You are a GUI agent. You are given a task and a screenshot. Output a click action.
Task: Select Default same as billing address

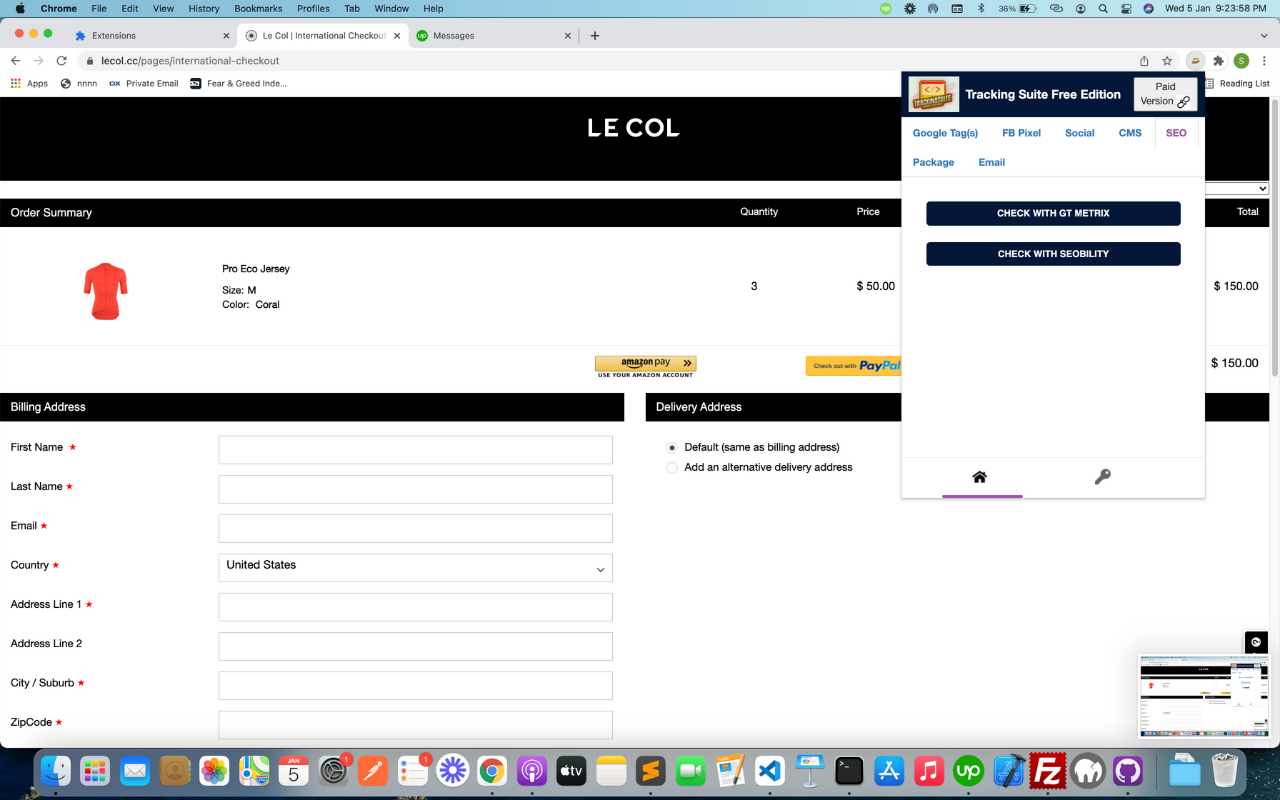coord(672,448)
